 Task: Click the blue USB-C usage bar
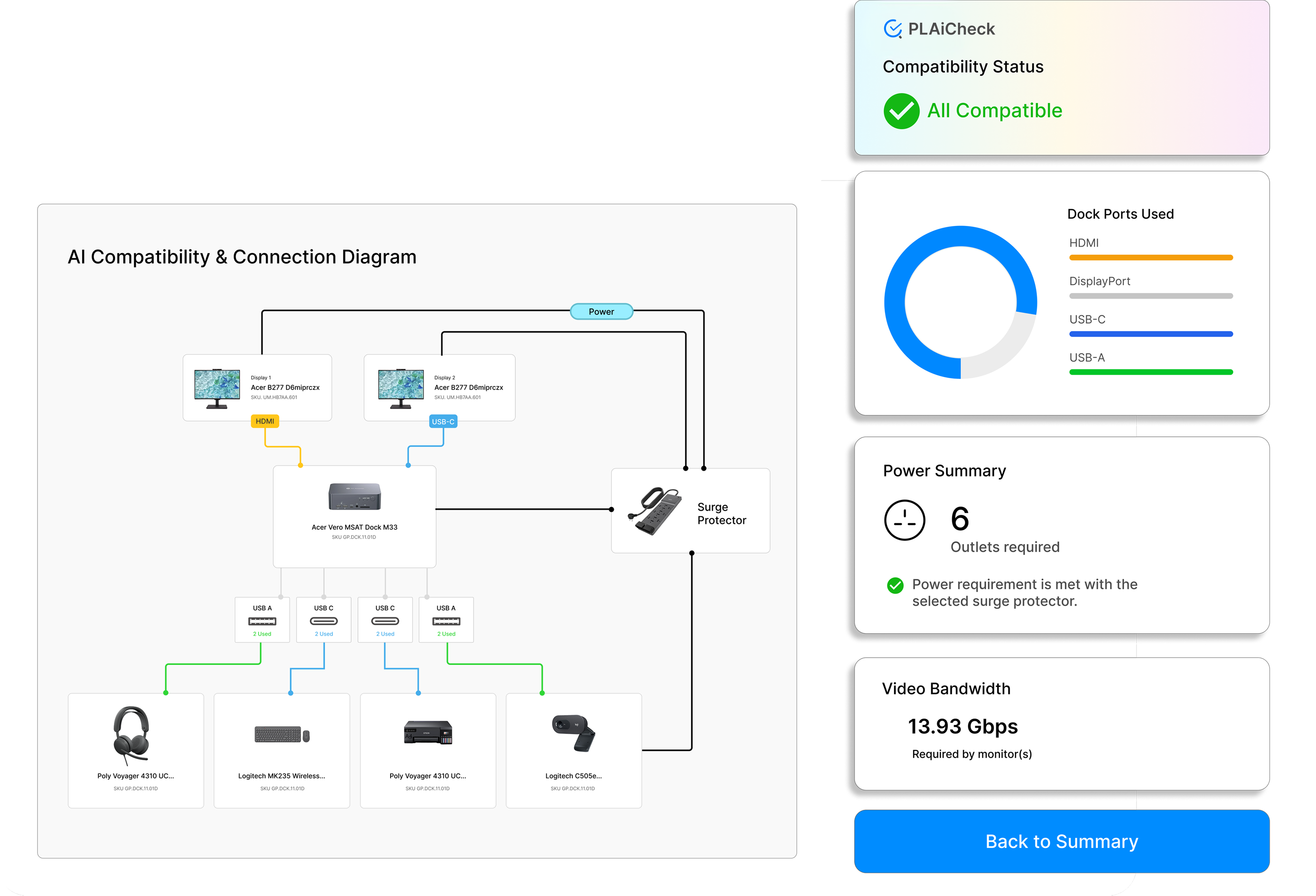click(x=1151, y=334)
